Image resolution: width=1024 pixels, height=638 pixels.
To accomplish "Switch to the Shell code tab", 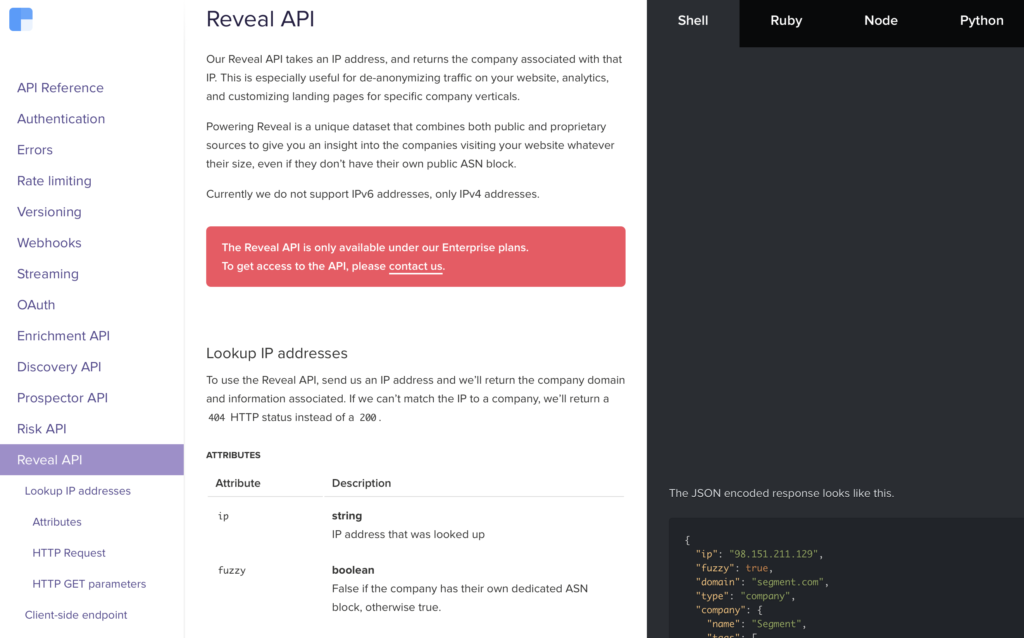I will point(693,21).
